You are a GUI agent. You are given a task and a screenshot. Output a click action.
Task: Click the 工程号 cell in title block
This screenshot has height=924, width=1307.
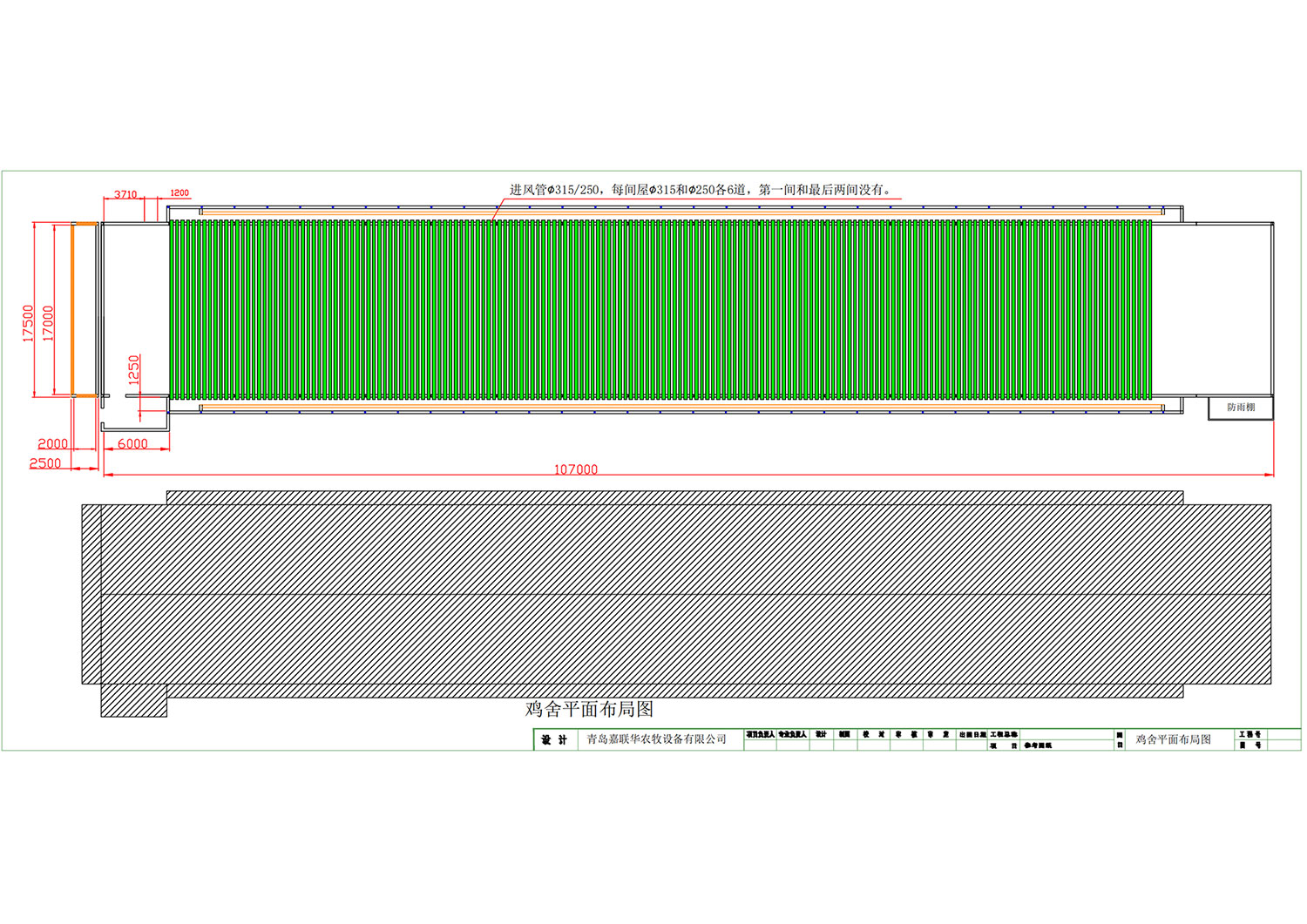tap(1249, 735)
